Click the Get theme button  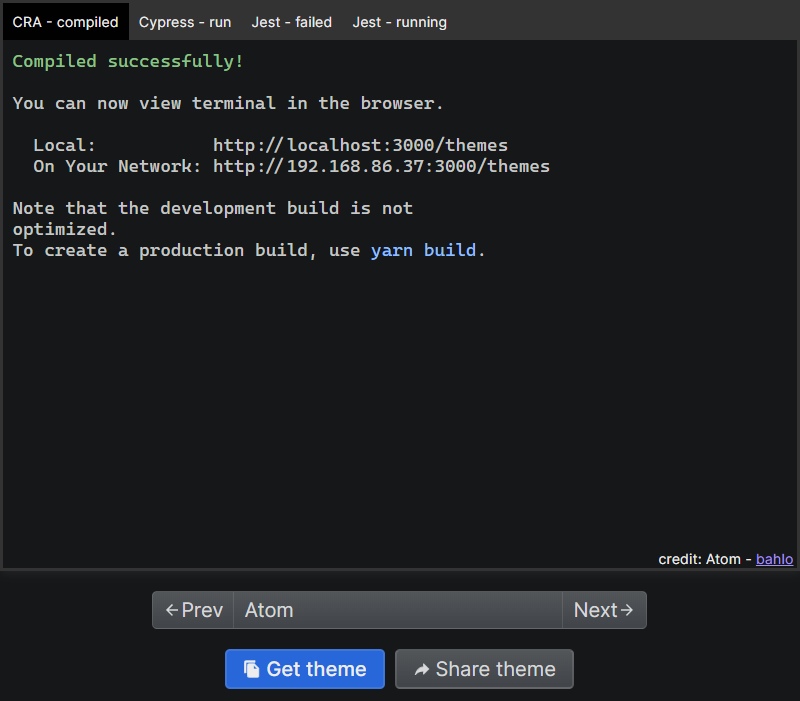tap(305, 669)
